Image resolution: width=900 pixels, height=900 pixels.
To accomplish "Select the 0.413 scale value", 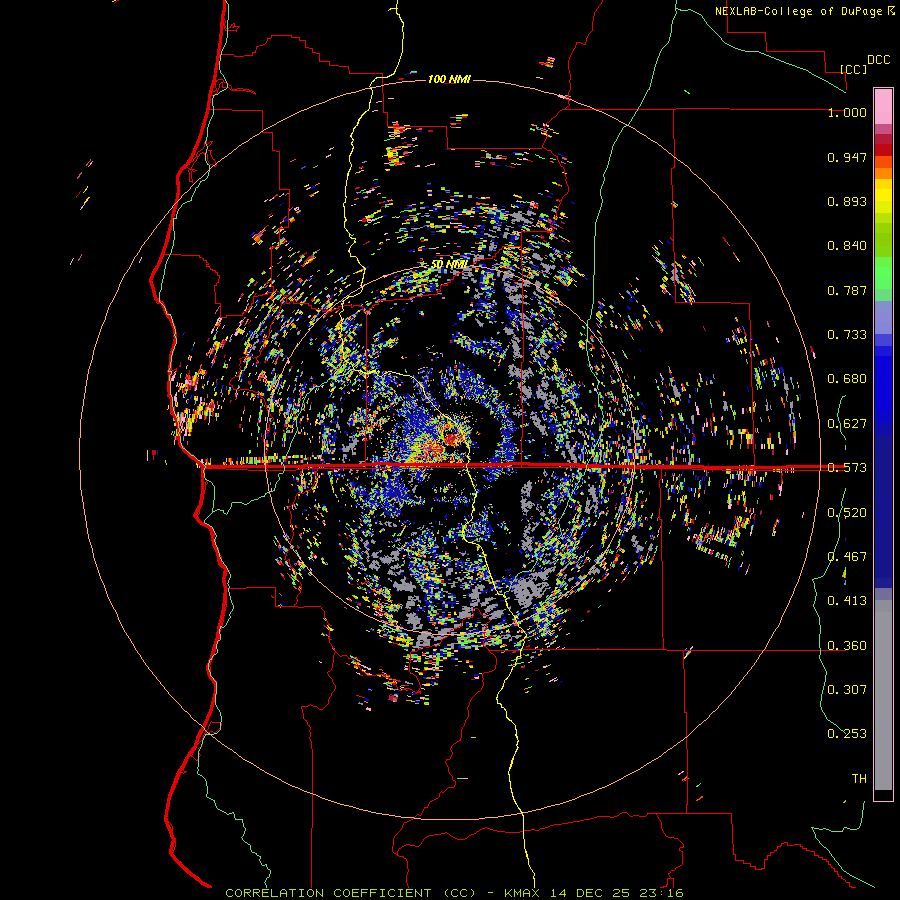I will [847, 601].
